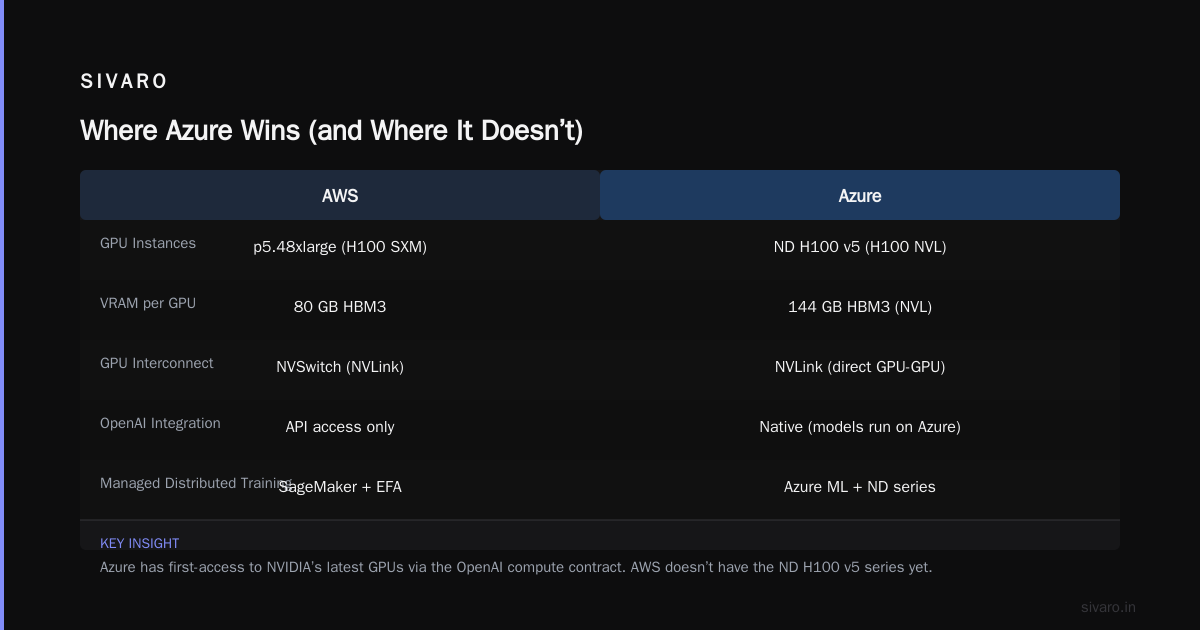Viewport: 1200px width, 630px height.
Task: Click the '144 GB HBM3 (NVL)' cell
Action: point(860,307)
